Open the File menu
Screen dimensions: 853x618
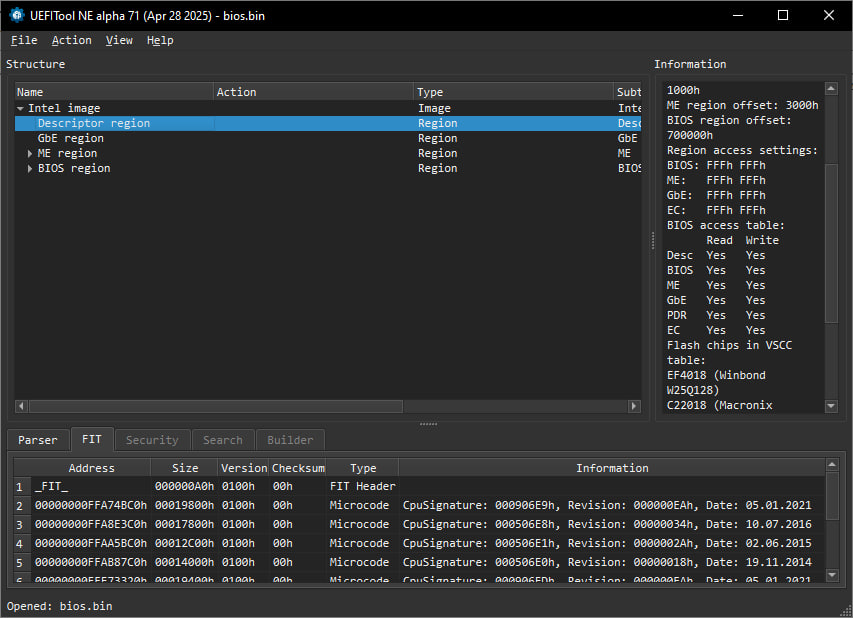point(24,40)
